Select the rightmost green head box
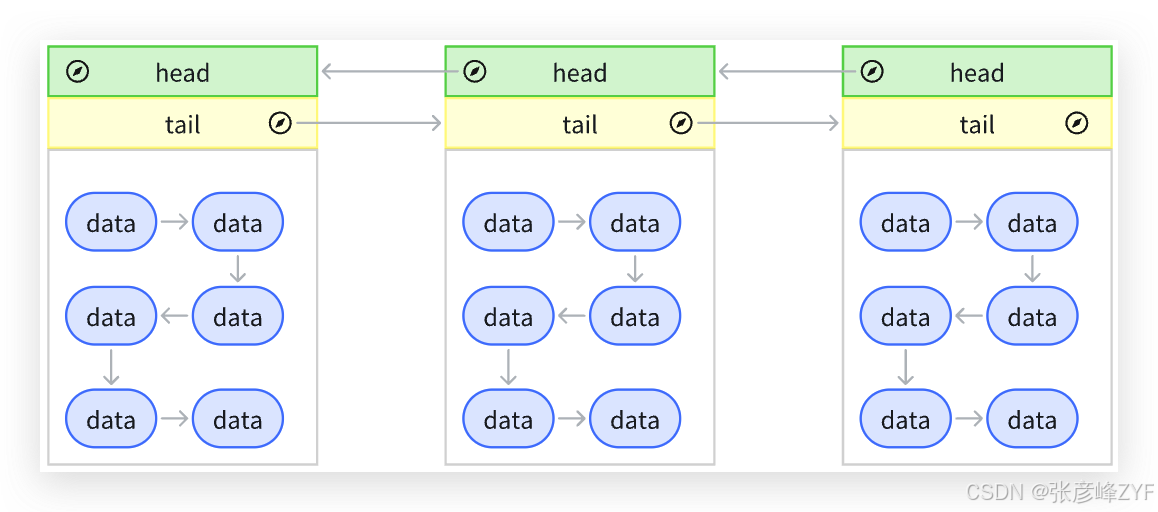Screen dimensions: 1158x512 [977, 72]
